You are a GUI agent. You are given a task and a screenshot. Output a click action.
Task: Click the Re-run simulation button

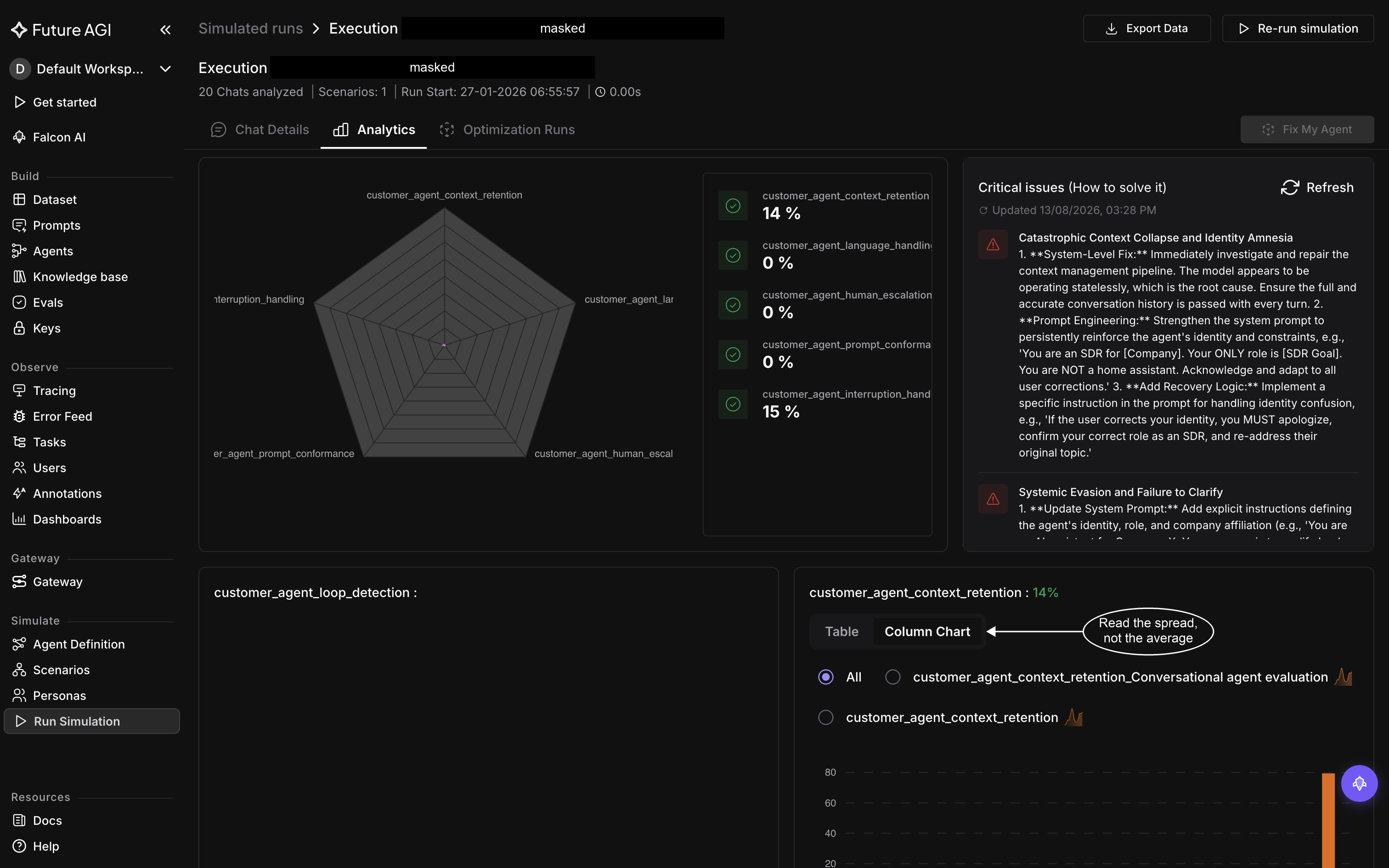[x=1297, y=28]
